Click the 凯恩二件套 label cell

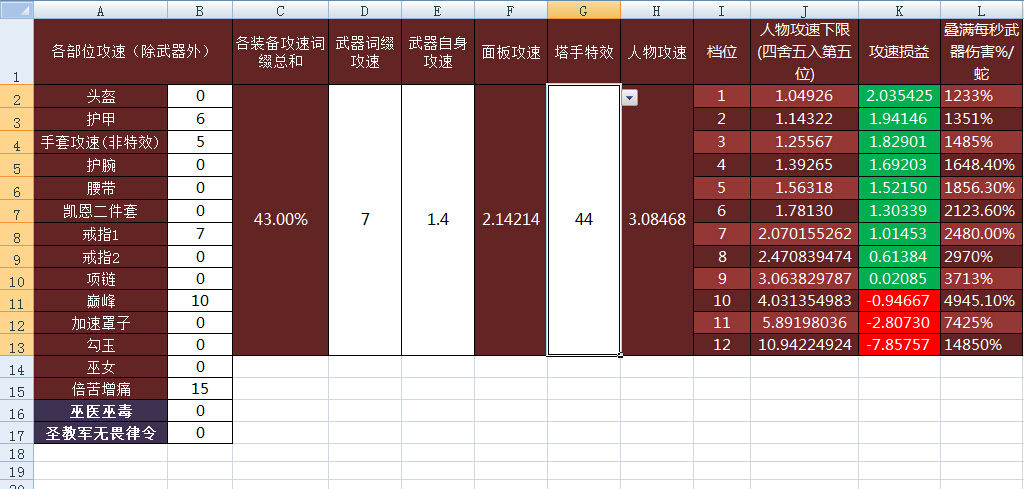point(101,211)
